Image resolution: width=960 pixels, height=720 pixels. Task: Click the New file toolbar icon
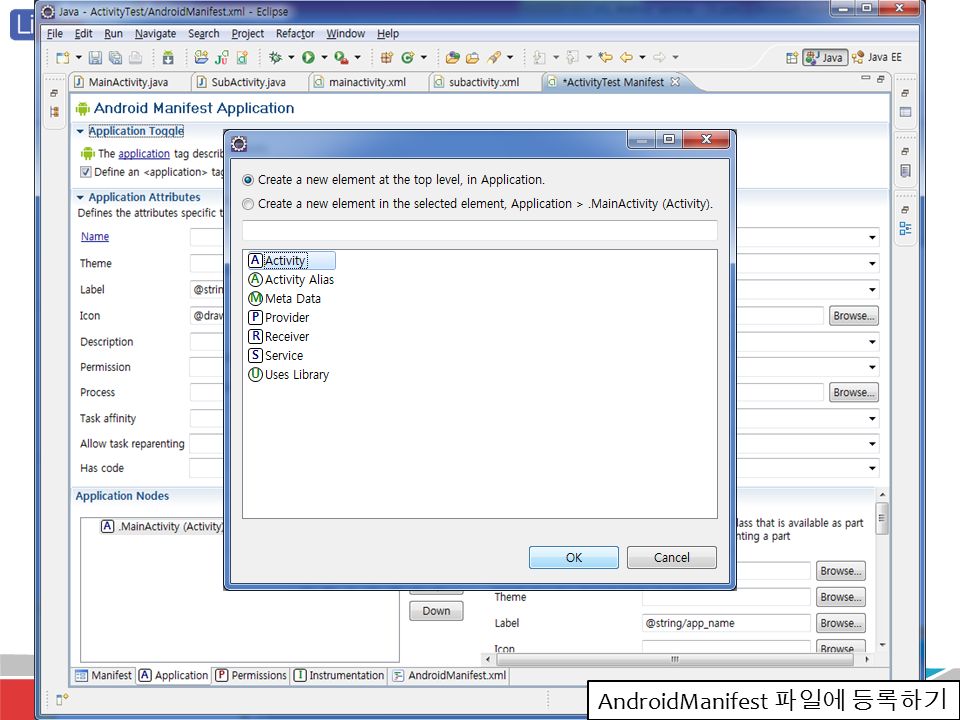click(62, 58)
